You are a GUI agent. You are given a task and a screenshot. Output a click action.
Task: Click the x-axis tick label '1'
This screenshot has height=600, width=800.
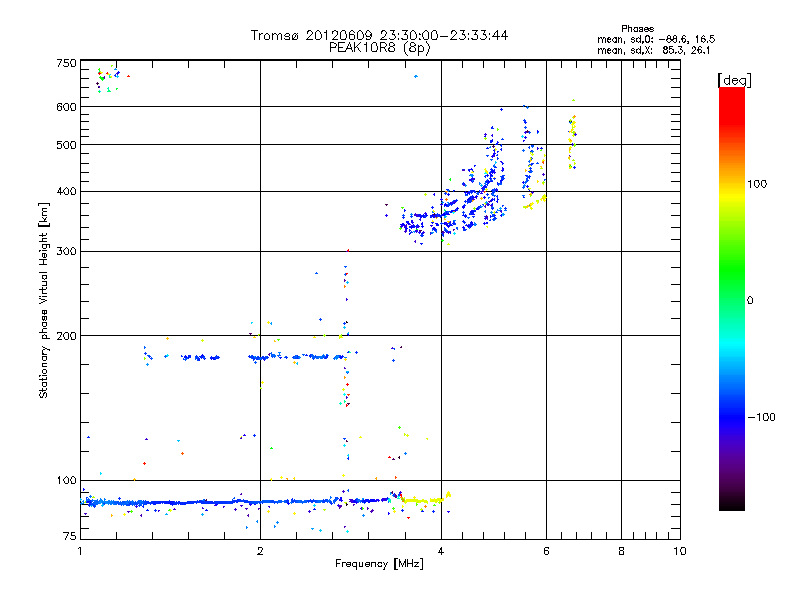(80, 551)
